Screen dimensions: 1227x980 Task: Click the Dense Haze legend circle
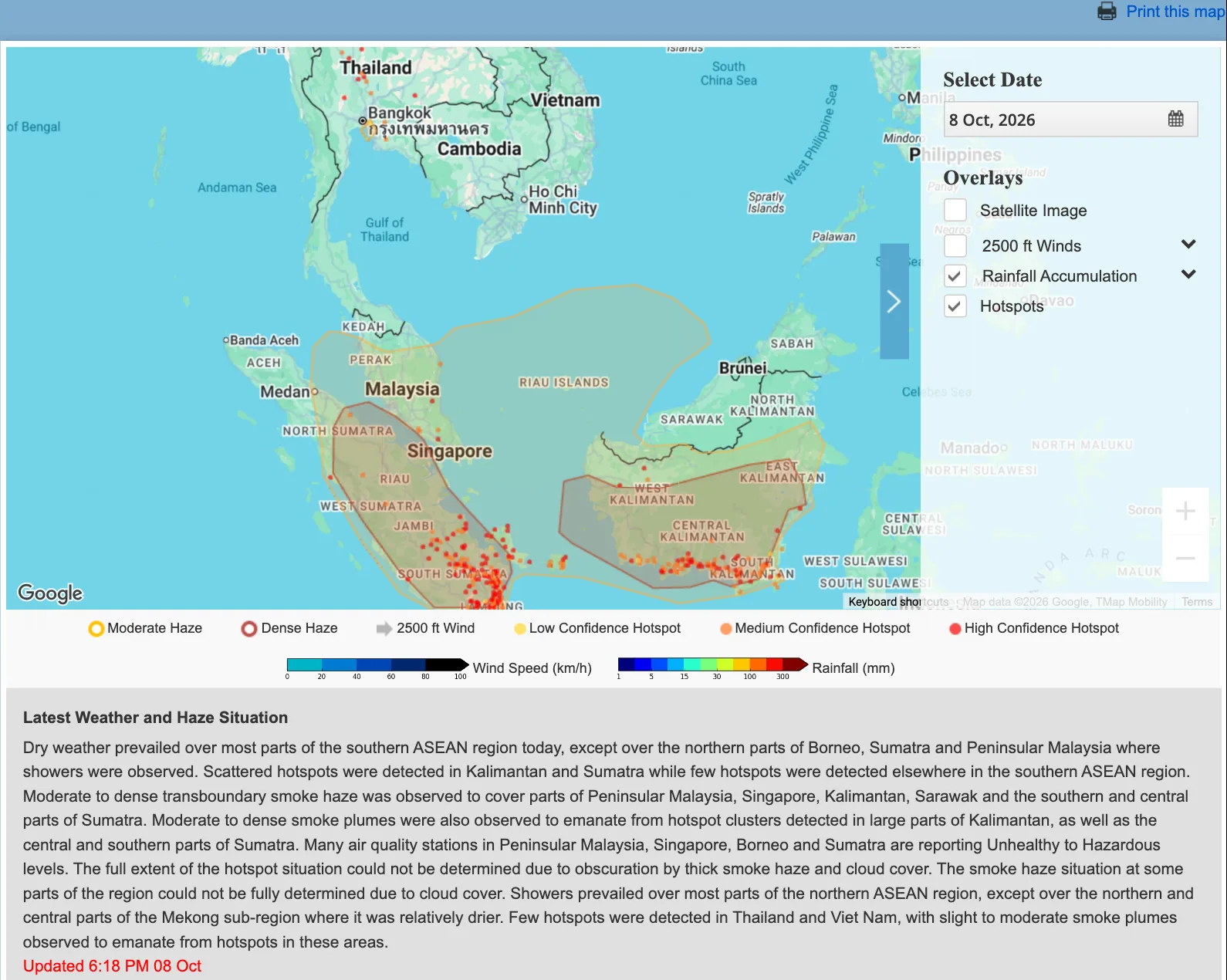tap(248, 629)
